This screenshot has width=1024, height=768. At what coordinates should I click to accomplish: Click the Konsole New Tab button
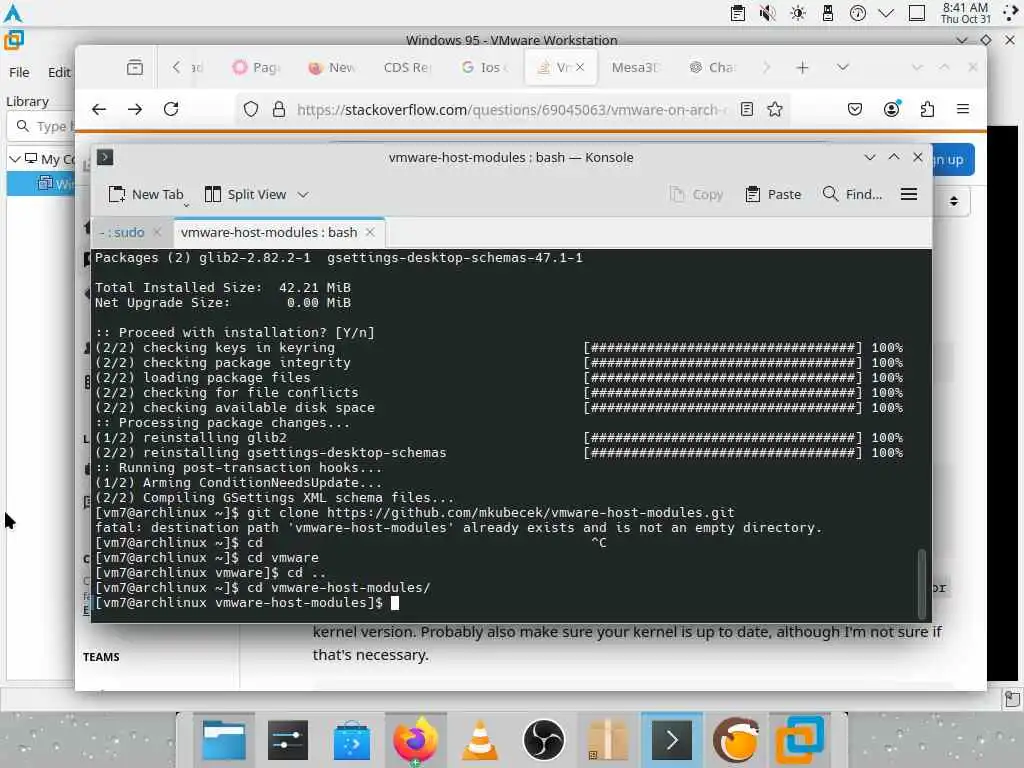click(146, 195)
